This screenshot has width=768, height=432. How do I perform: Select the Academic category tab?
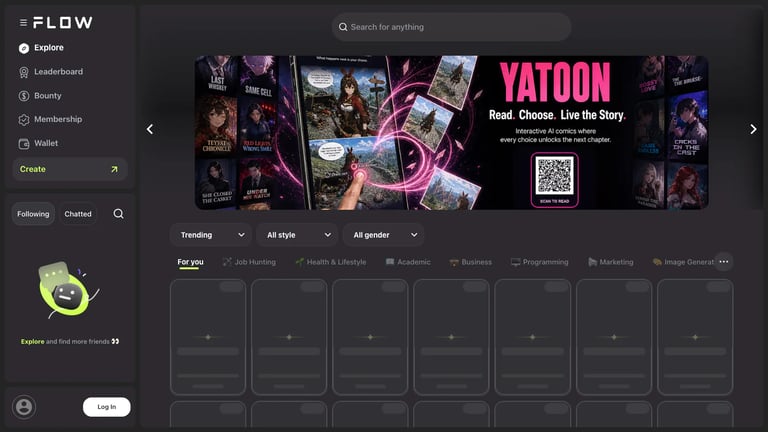point(408,262)
